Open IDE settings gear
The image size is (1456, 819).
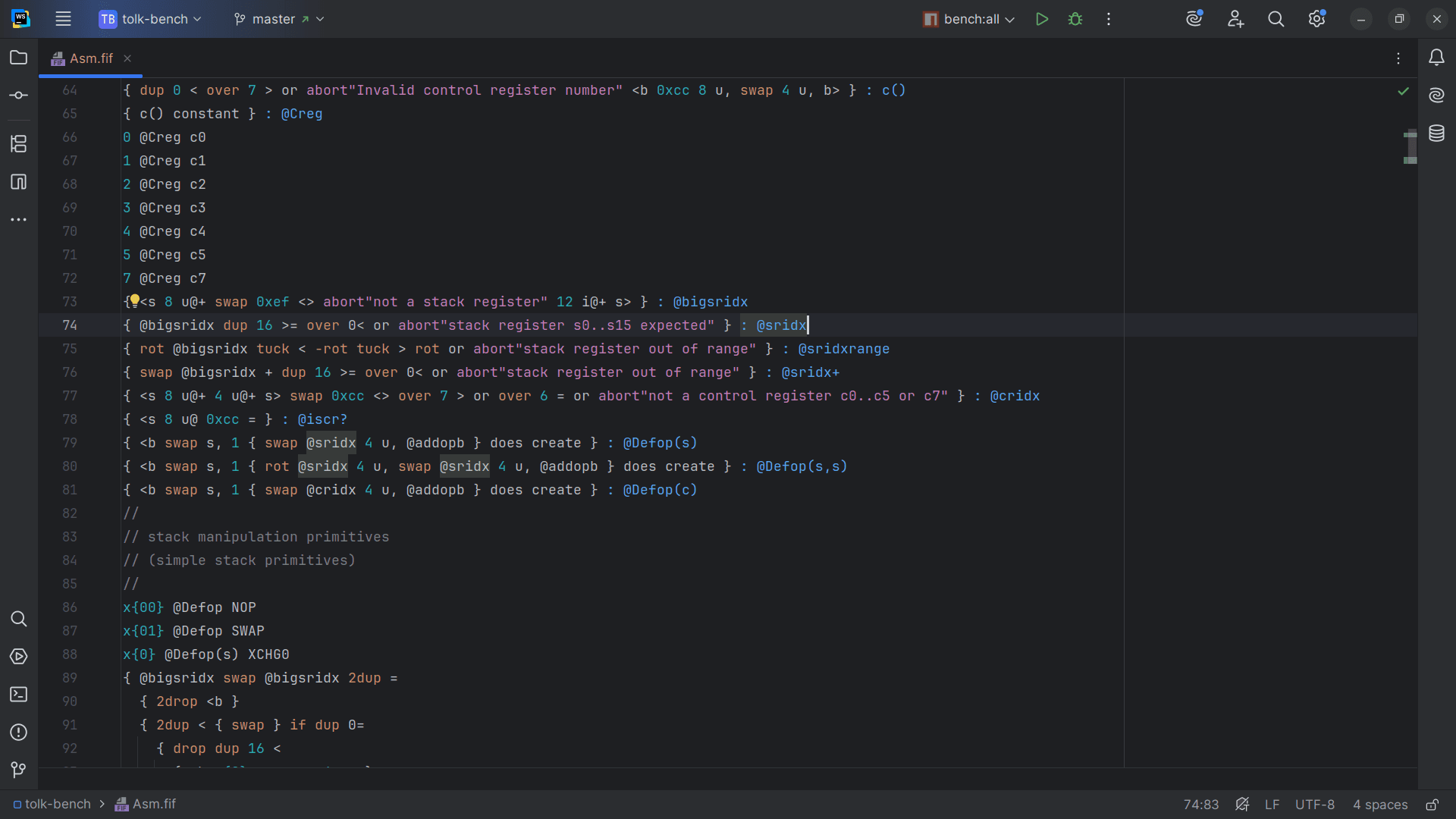(1316, 19)
